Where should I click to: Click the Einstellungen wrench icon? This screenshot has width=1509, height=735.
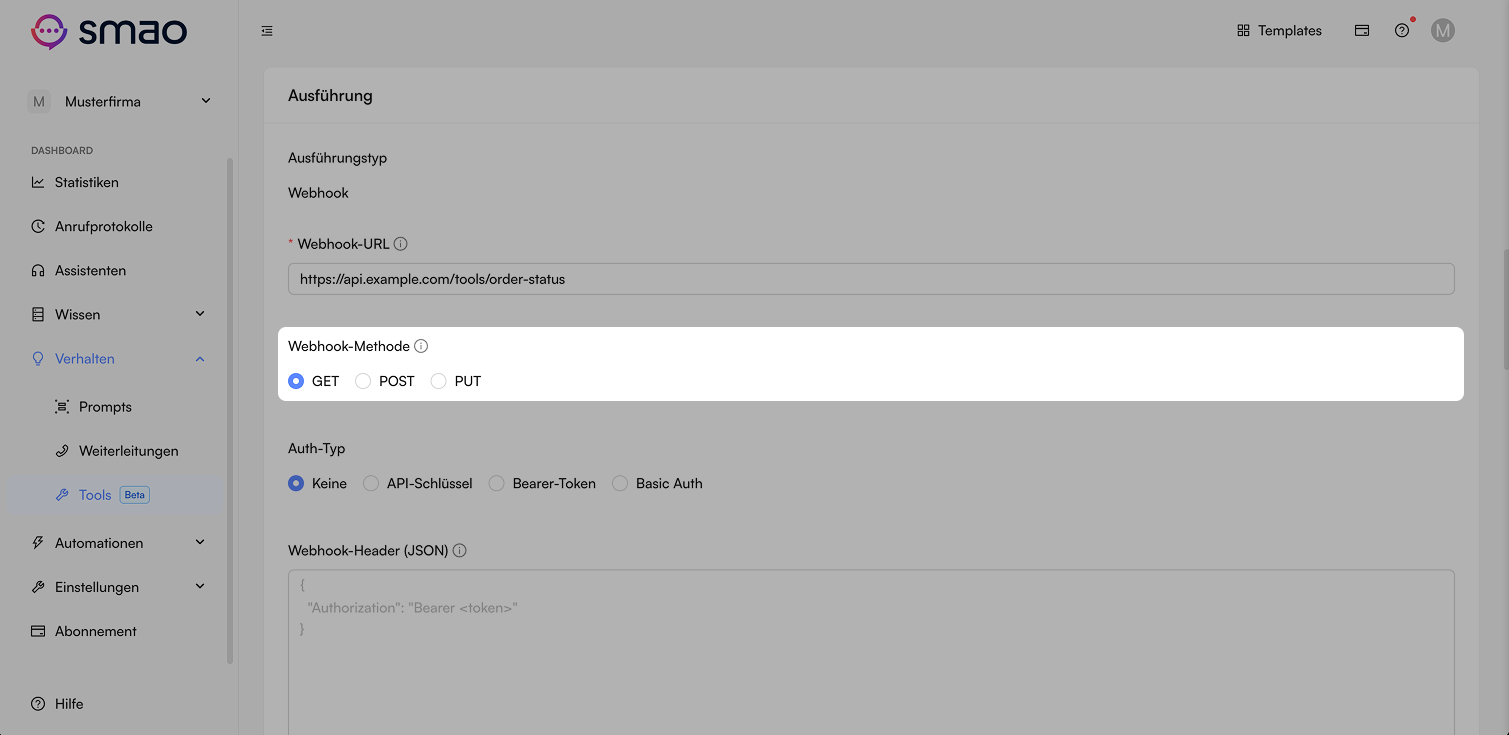tap(38, 587)
